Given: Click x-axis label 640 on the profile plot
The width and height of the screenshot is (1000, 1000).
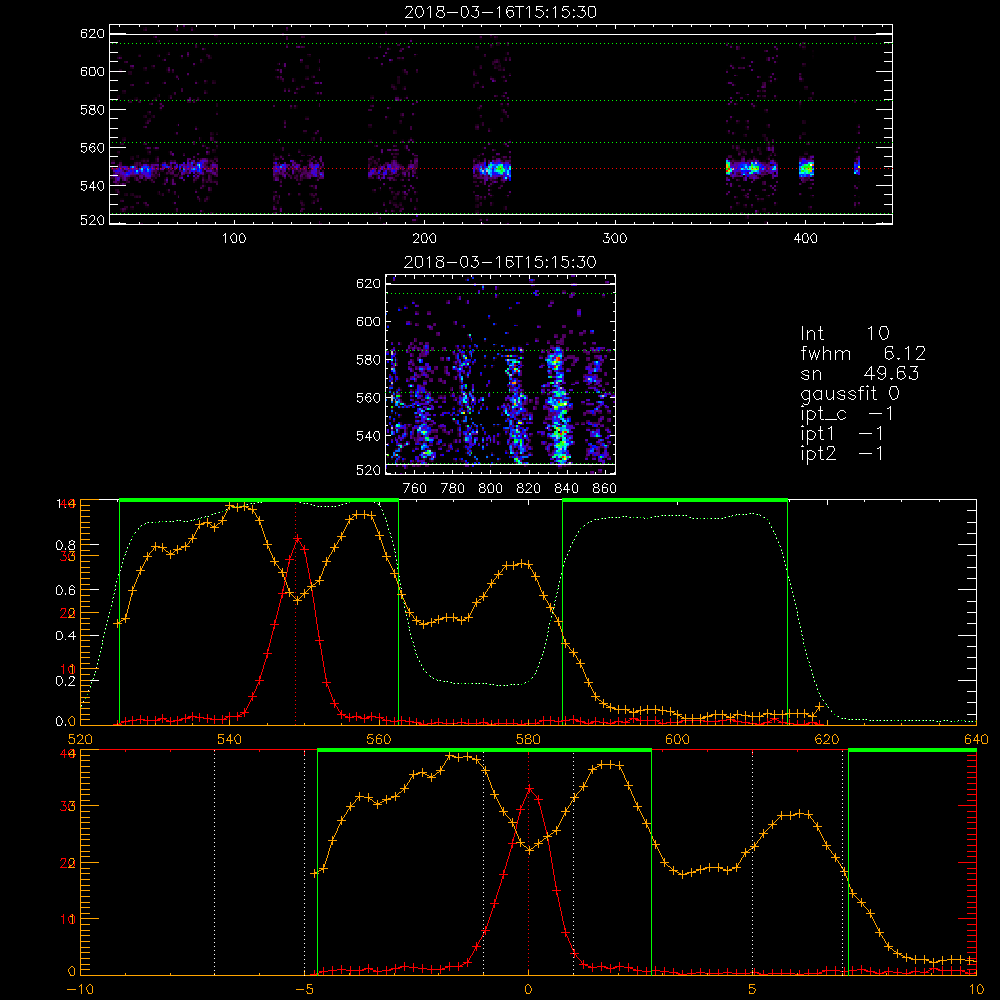Looking at the screenshot, I should pyautogui.click(x=976, y=739).
